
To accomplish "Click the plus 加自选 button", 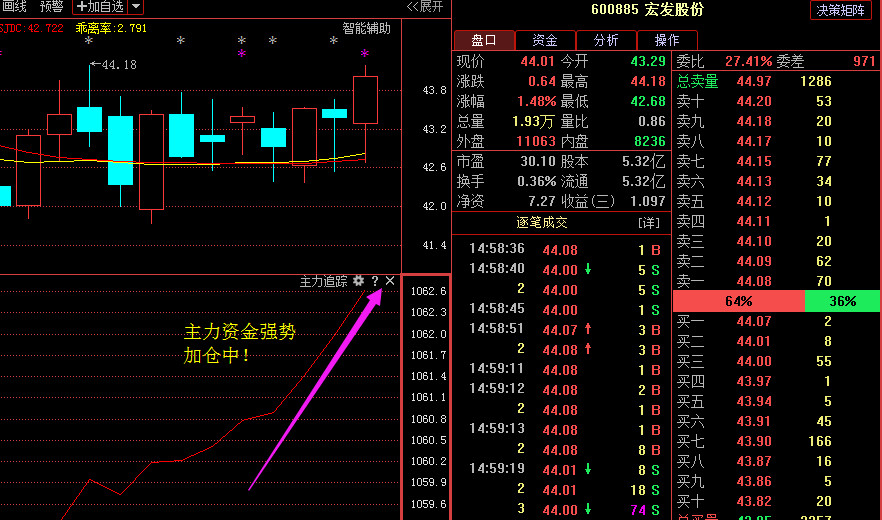I will coord(100,7).
